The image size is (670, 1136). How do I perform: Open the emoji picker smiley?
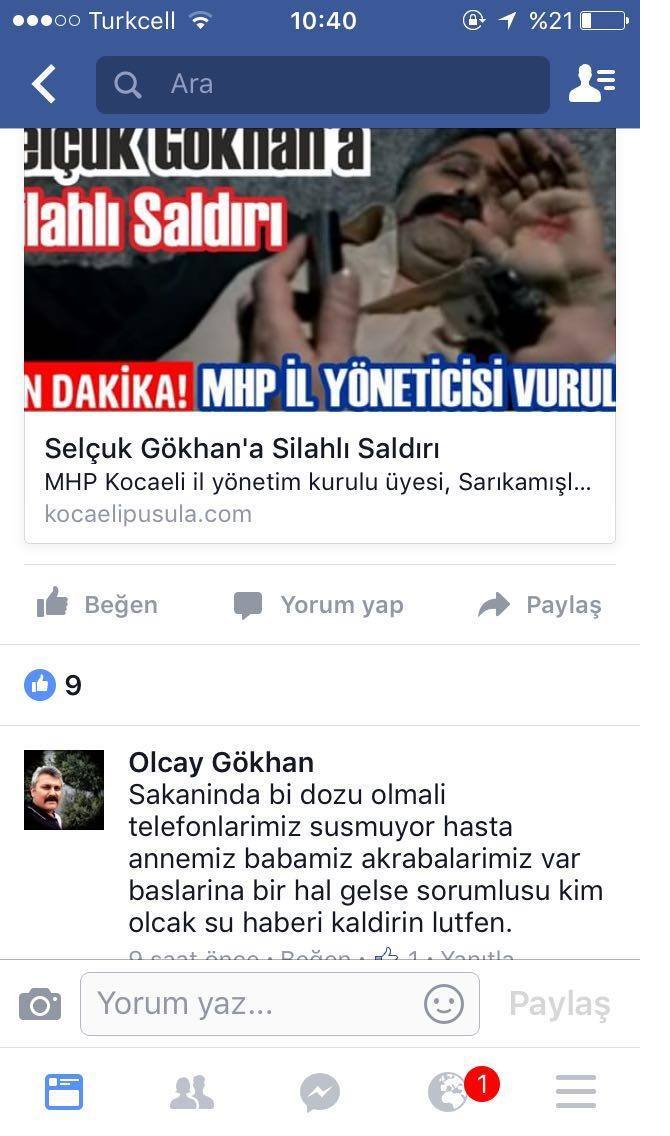443,1004
